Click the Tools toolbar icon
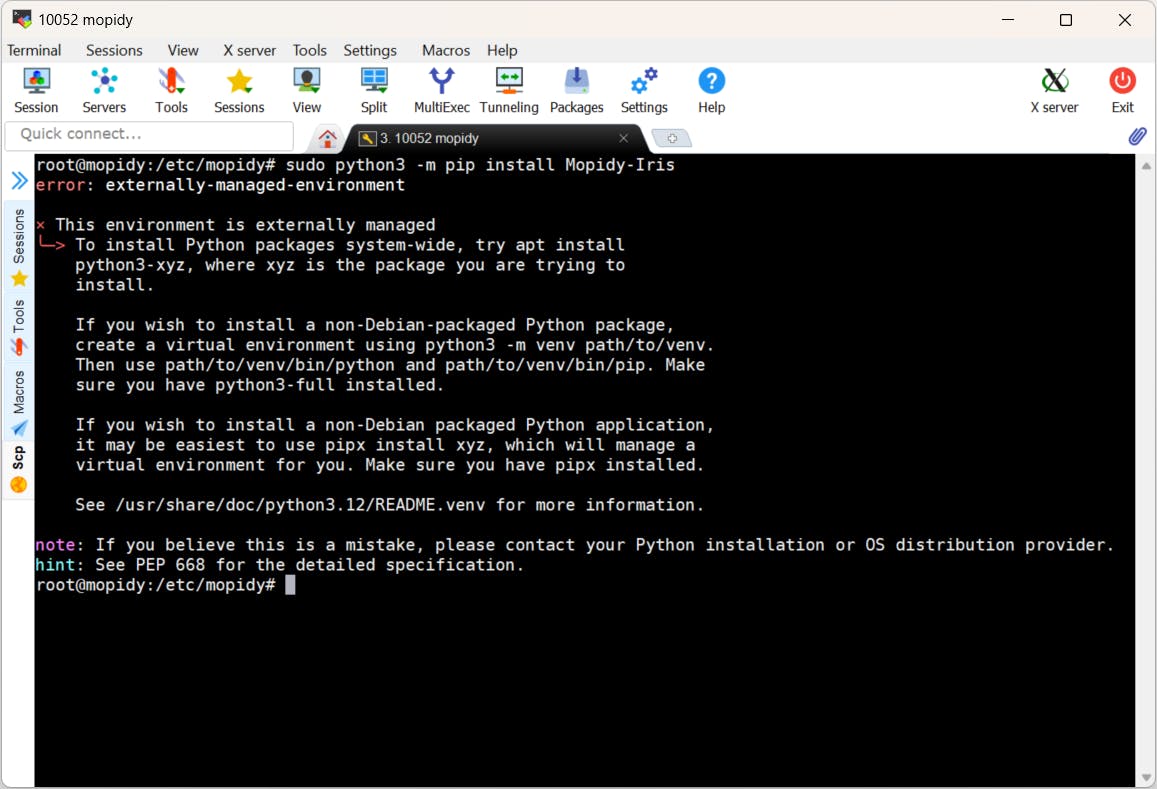Viewport: 1157px width, 789px height. point(171,90)
